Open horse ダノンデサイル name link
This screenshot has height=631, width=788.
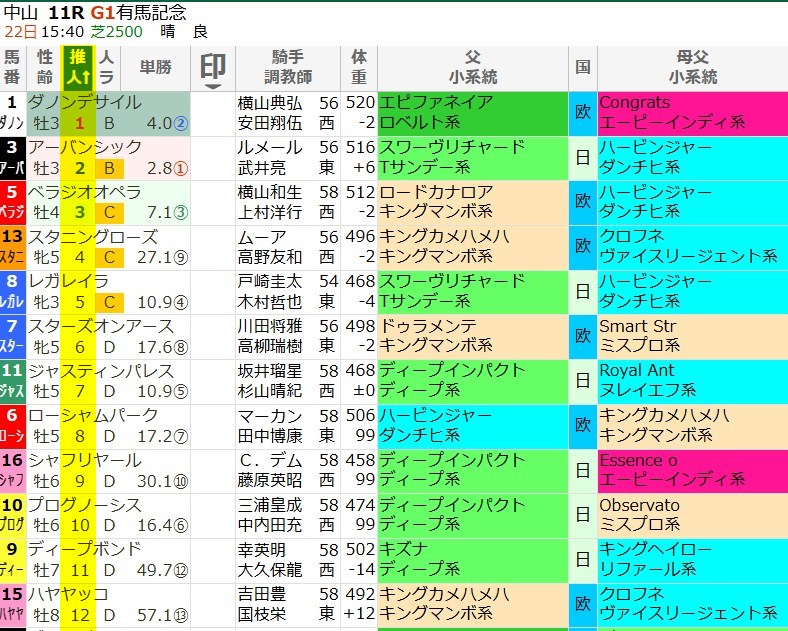[84, 102]
